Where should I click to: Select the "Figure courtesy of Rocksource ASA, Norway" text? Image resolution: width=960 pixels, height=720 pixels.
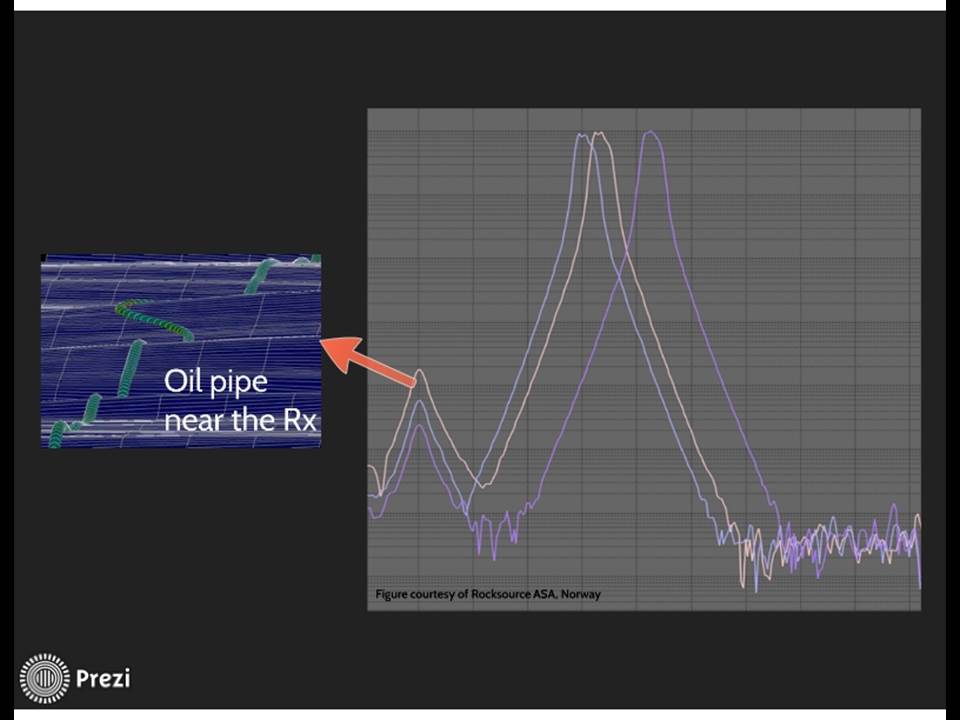(x=488, y=594)
